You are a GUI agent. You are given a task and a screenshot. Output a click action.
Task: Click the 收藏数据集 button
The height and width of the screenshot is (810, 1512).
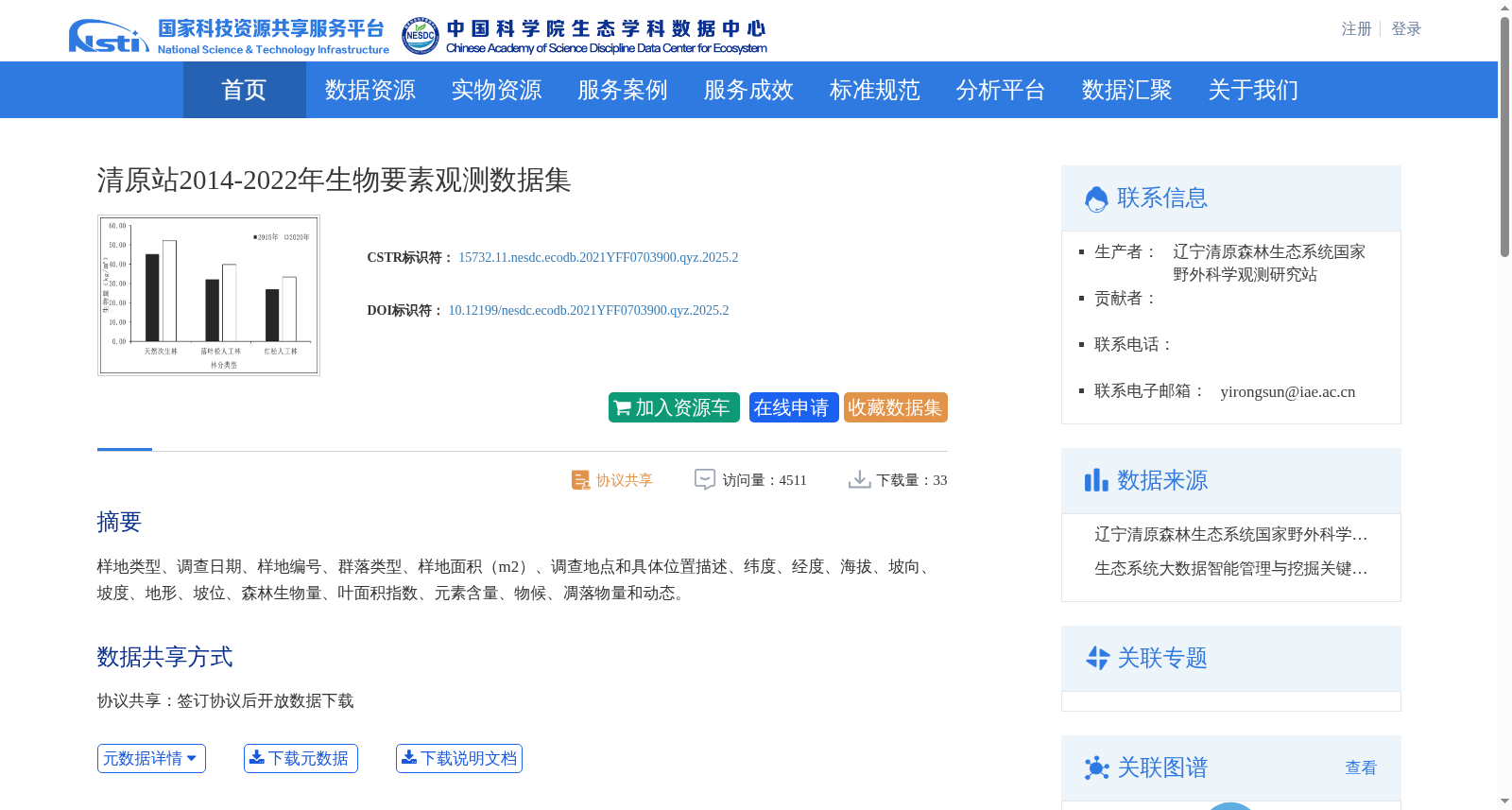[895, 407]
